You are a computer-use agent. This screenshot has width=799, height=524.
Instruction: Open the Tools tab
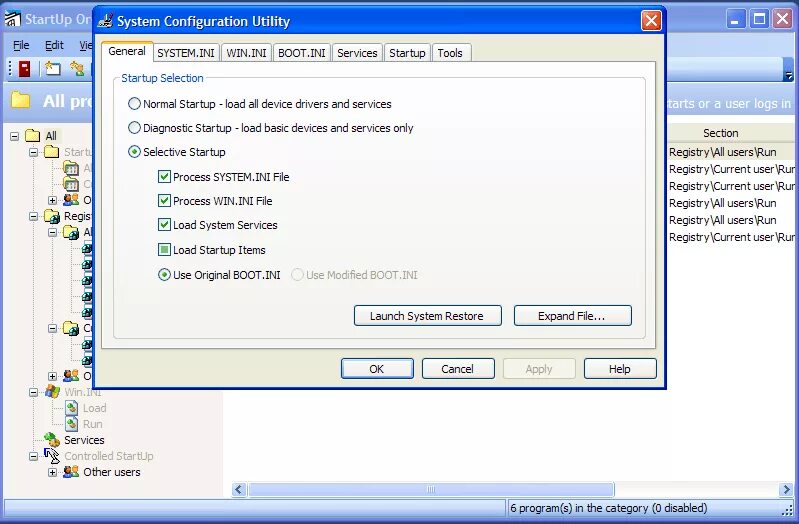[x=450, y=53]
